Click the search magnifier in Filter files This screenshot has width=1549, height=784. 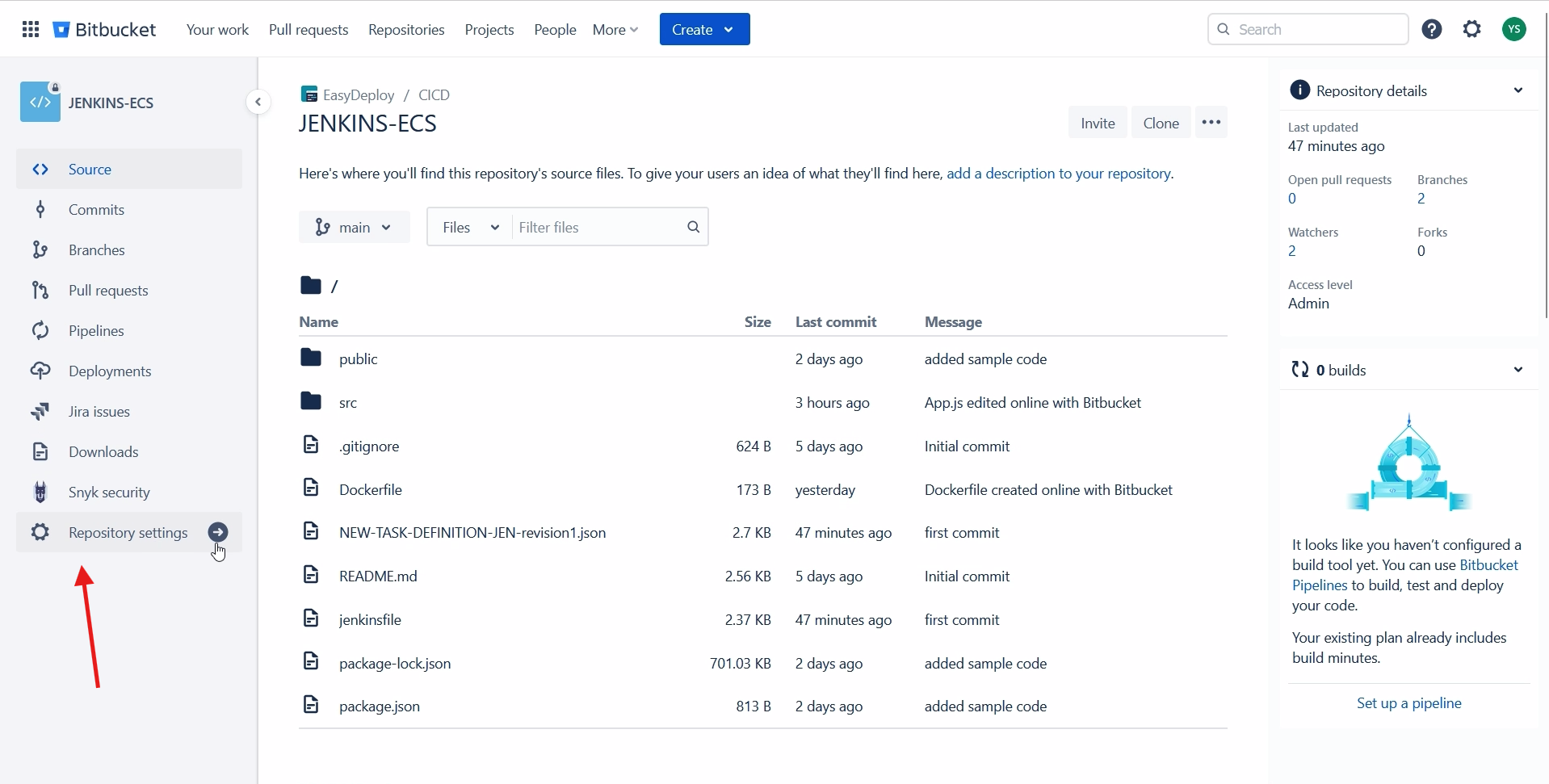coord(693,227)
